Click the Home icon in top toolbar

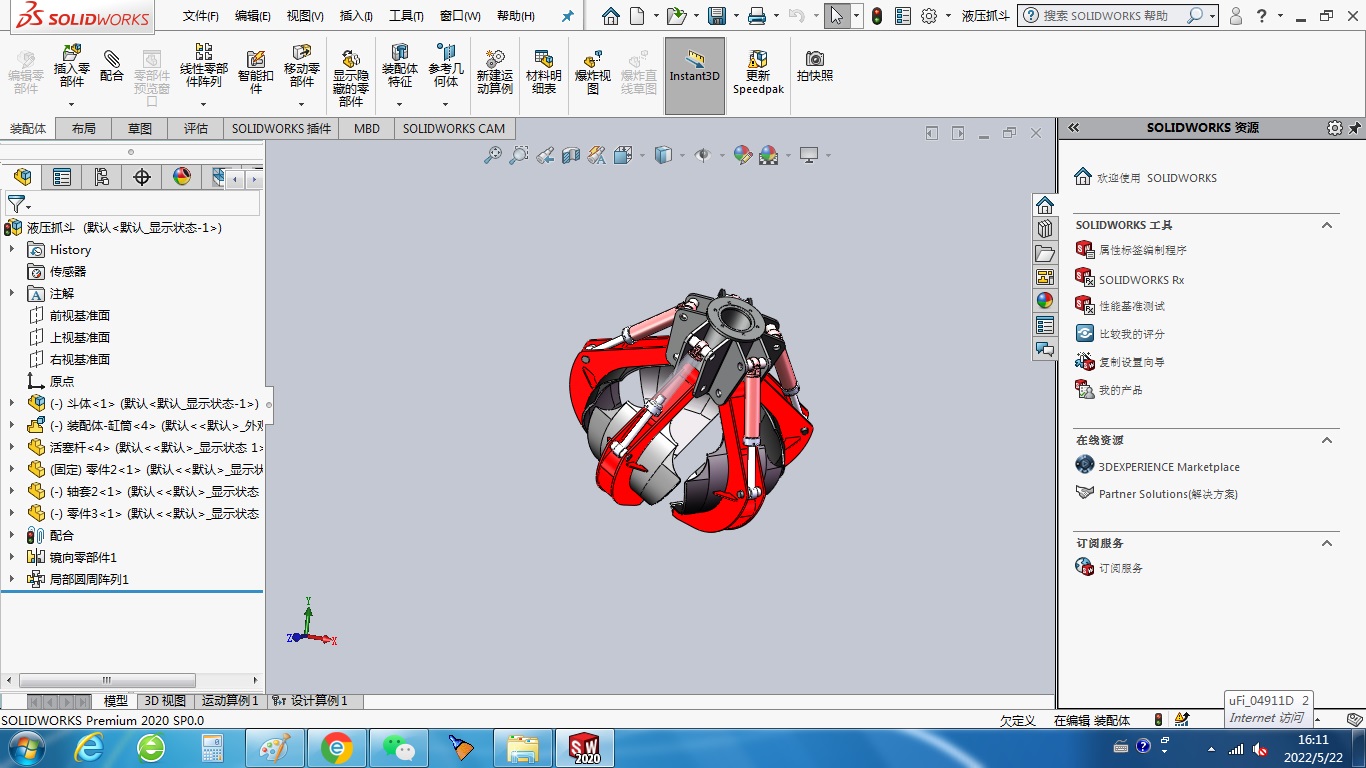point(611,16)
